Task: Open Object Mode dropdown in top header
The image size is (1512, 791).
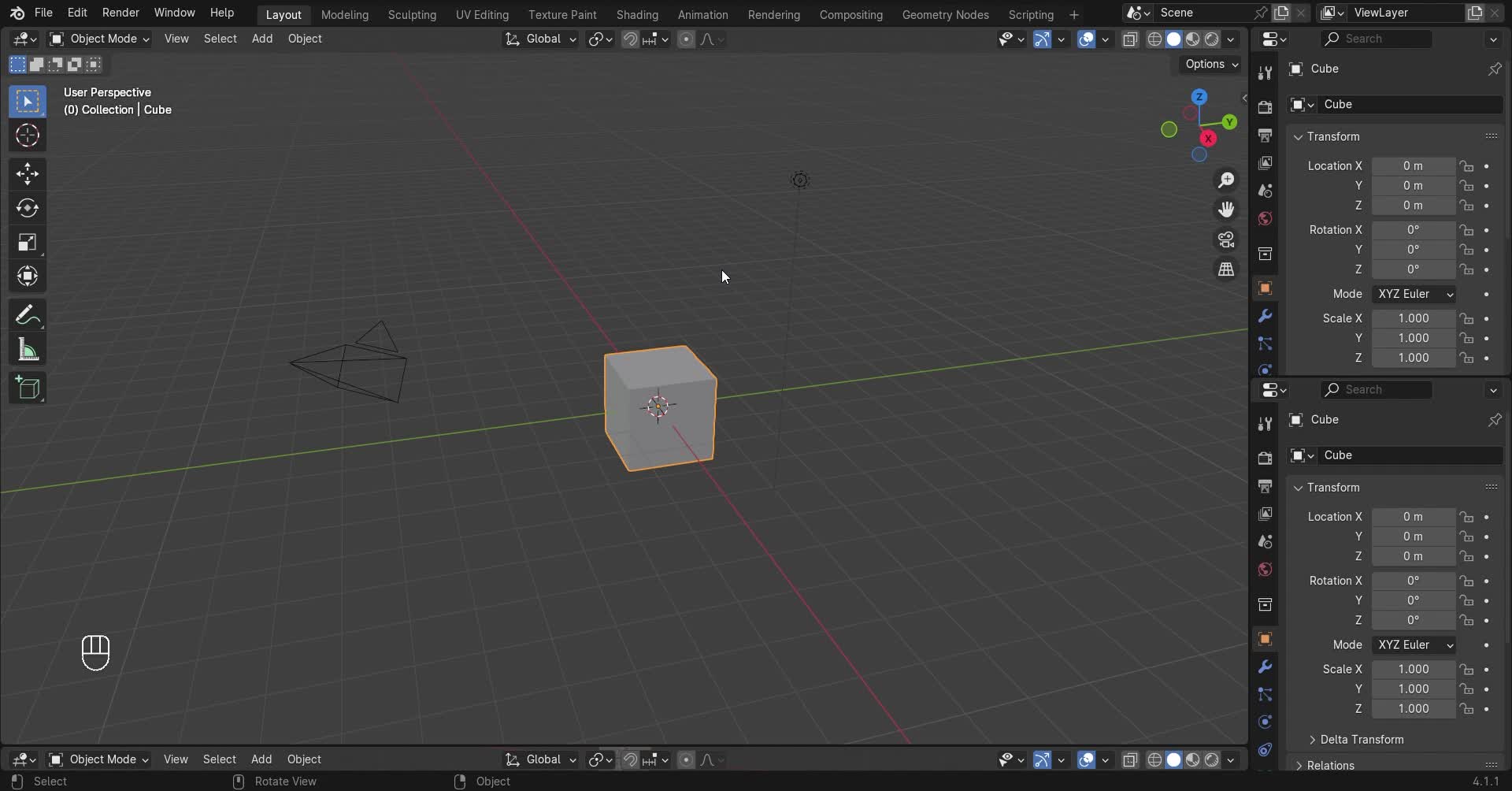Action: pos(99,39)
